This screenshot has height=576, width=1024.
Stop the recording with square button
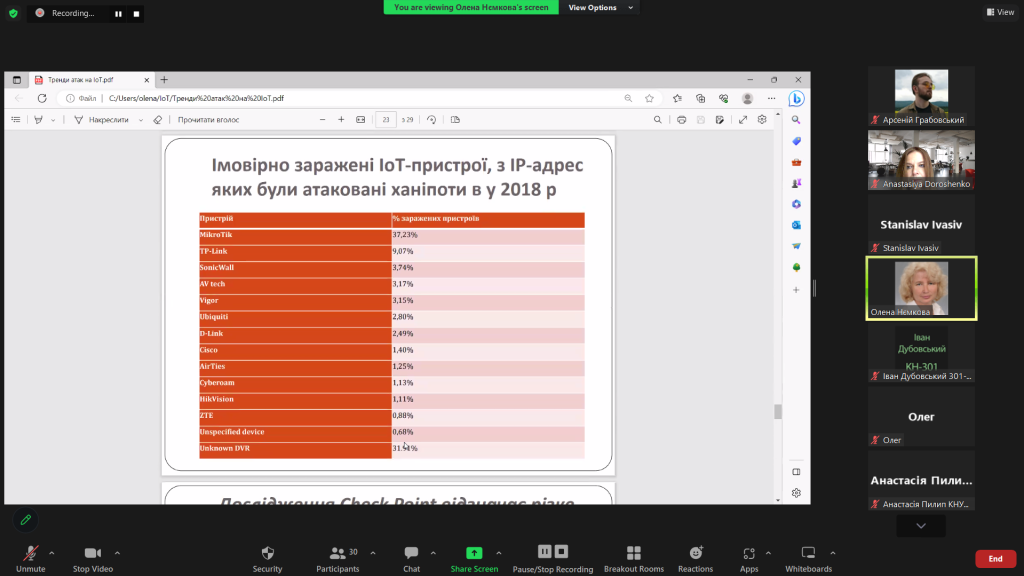point(136,14)
